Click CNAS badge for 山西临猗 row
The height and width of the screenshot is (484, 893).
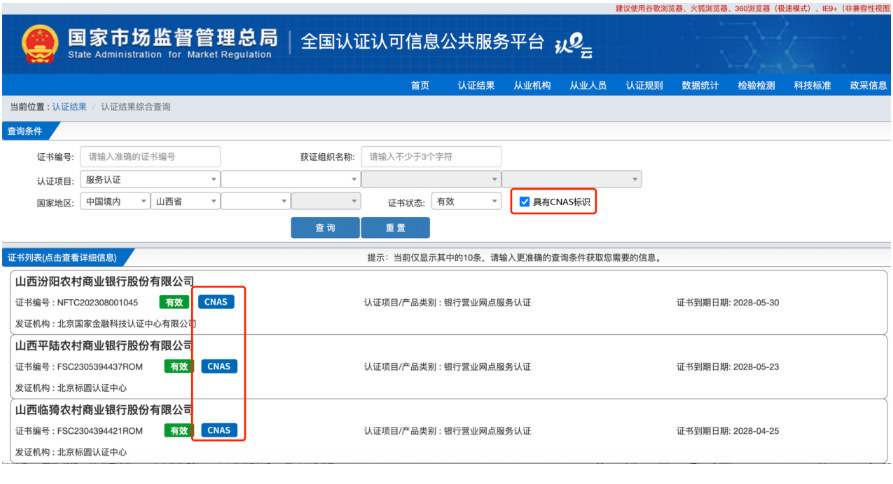pyautogui.click(x=219, y=430)
